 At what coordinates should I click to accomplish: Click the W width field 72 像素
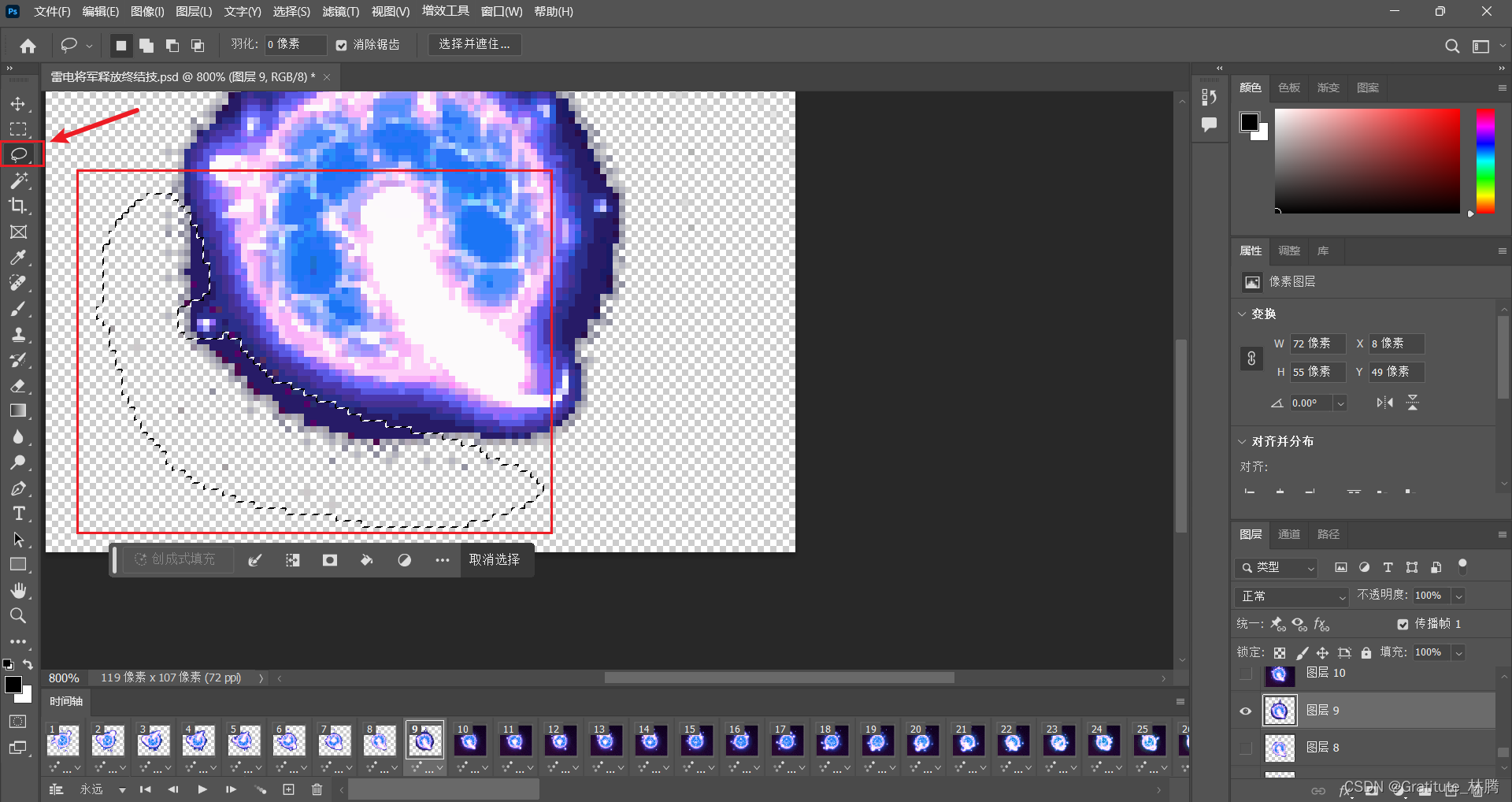click(1317, 343)
